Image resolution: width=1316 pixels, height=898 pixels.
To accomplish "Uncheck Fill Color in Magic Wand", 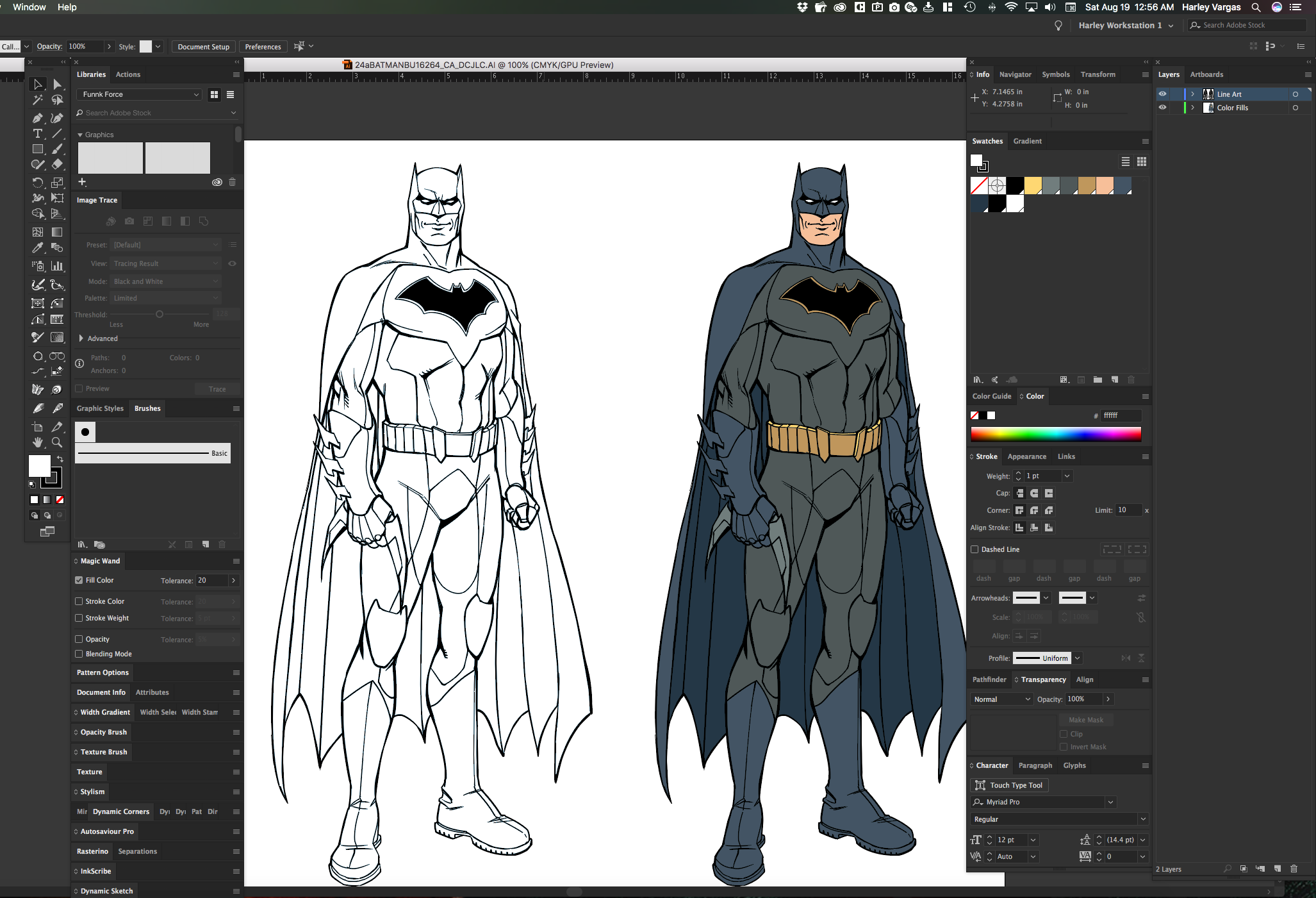I will click(x=79, y=580).
